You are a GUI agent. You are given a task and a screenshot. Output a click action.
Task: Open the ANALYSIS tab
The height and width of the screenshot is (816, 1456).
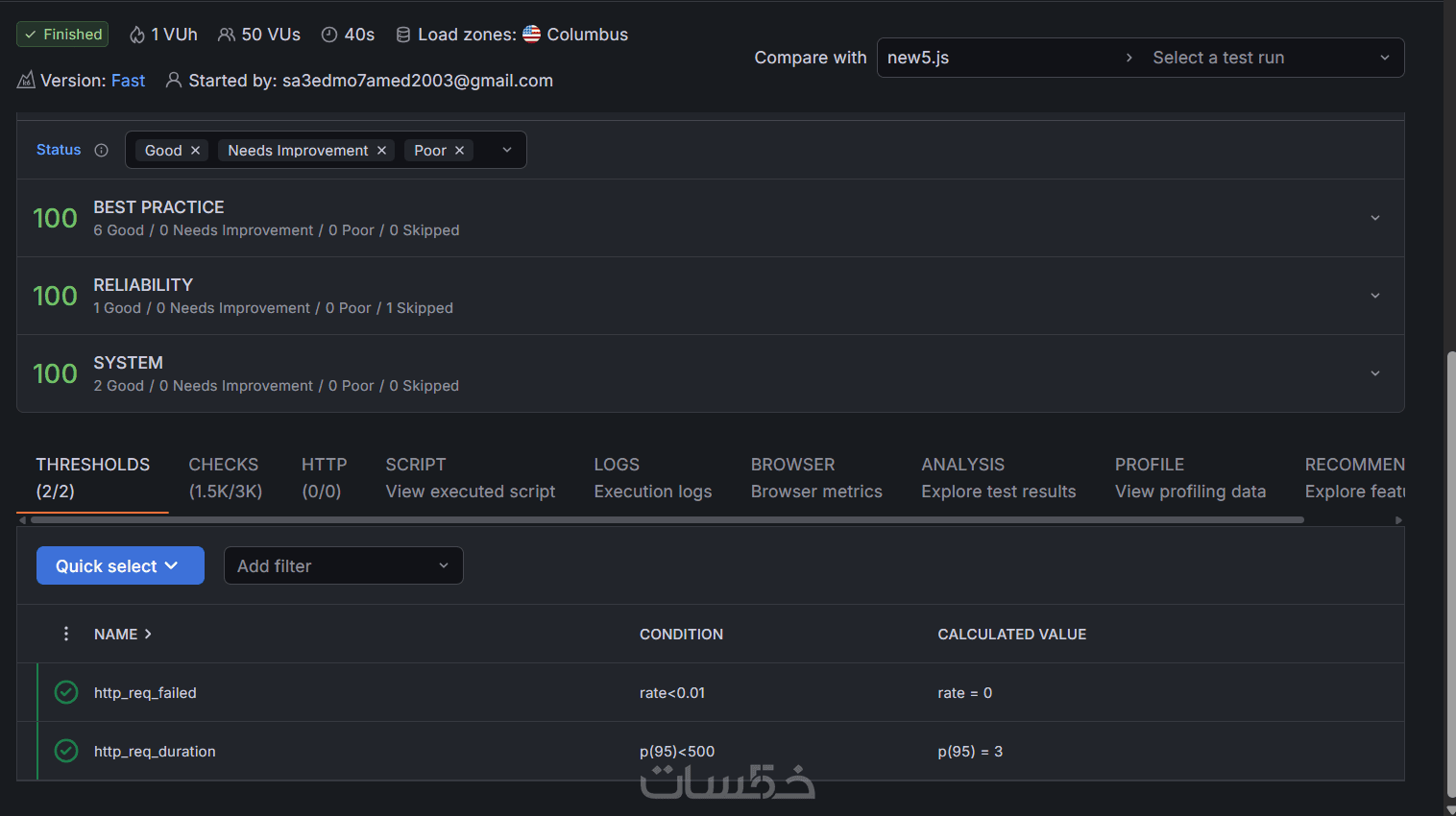coord(999,477)
